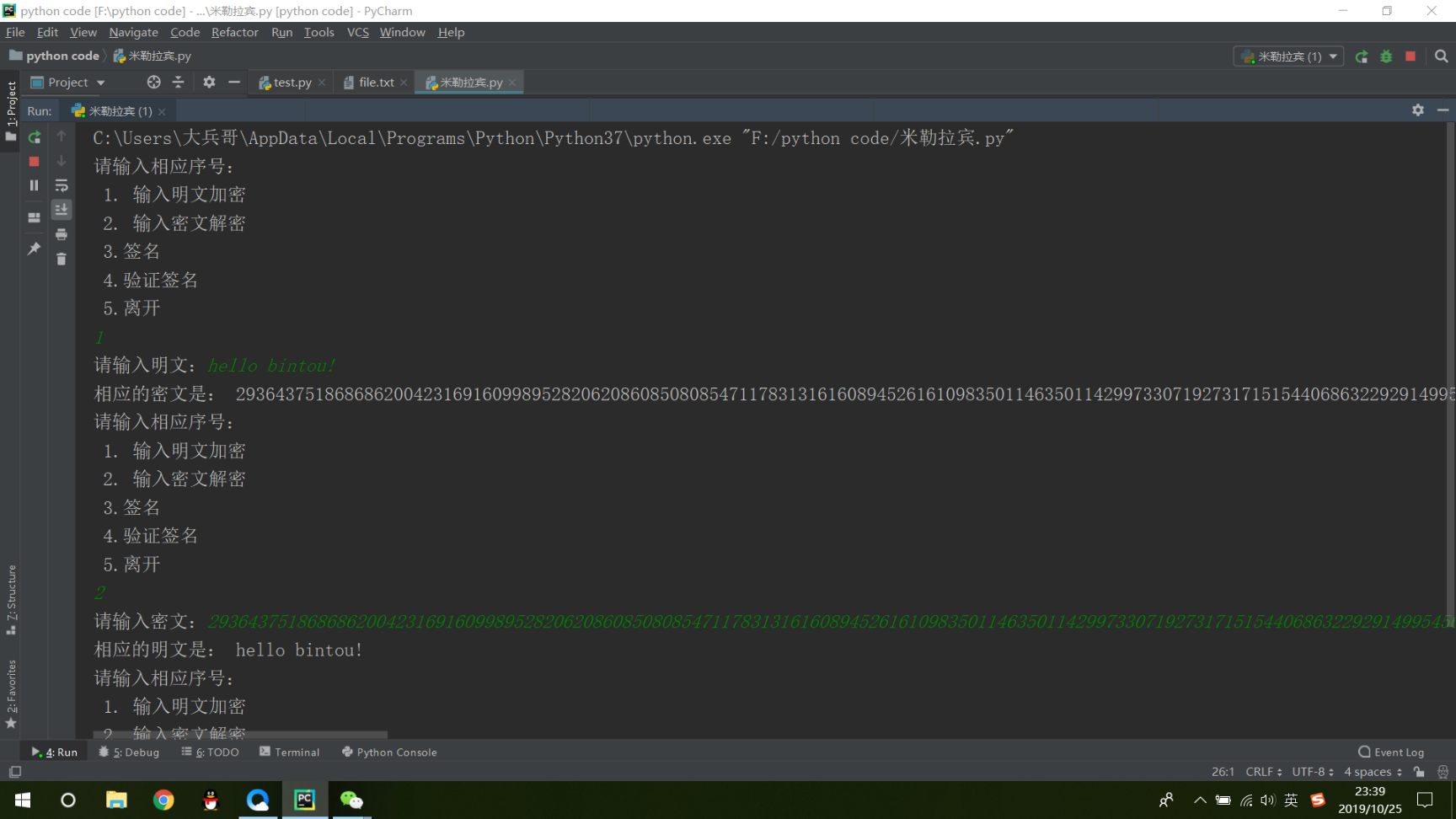The image size is (1456, 819).
Task: Toggle scroll to end of console
Action: pos(62,210)
